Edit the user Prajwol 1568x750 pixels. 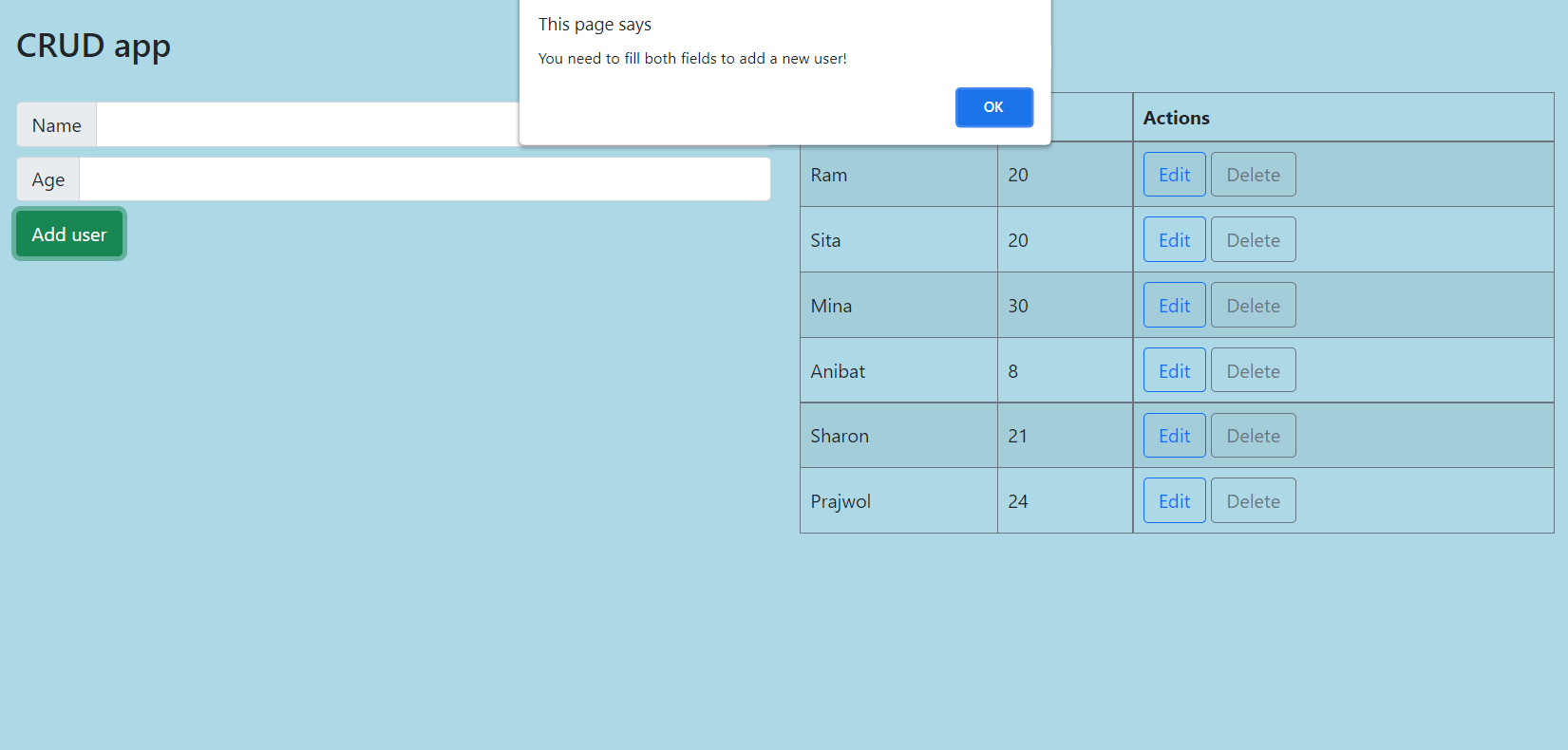pos(1174,500)
